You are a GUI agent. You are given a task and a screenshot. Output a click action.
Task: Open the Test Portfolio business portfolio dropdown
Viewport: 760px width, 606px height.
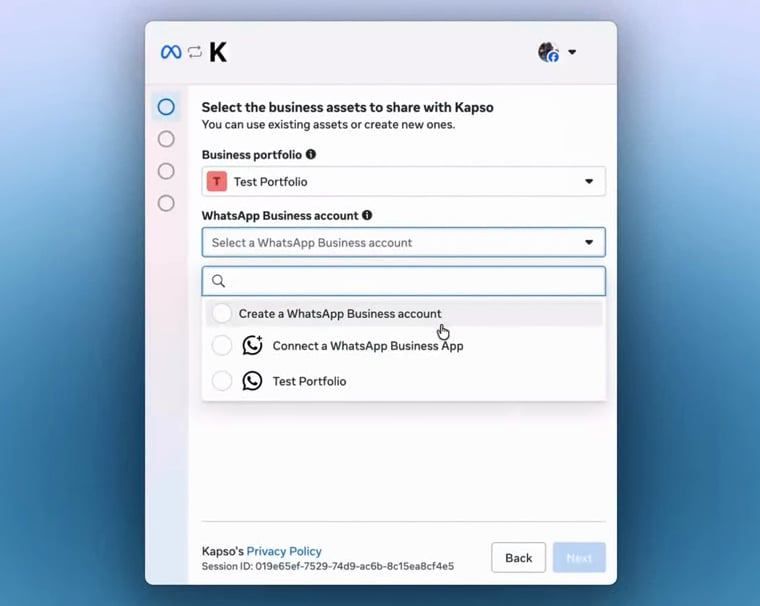coord(404,181)
